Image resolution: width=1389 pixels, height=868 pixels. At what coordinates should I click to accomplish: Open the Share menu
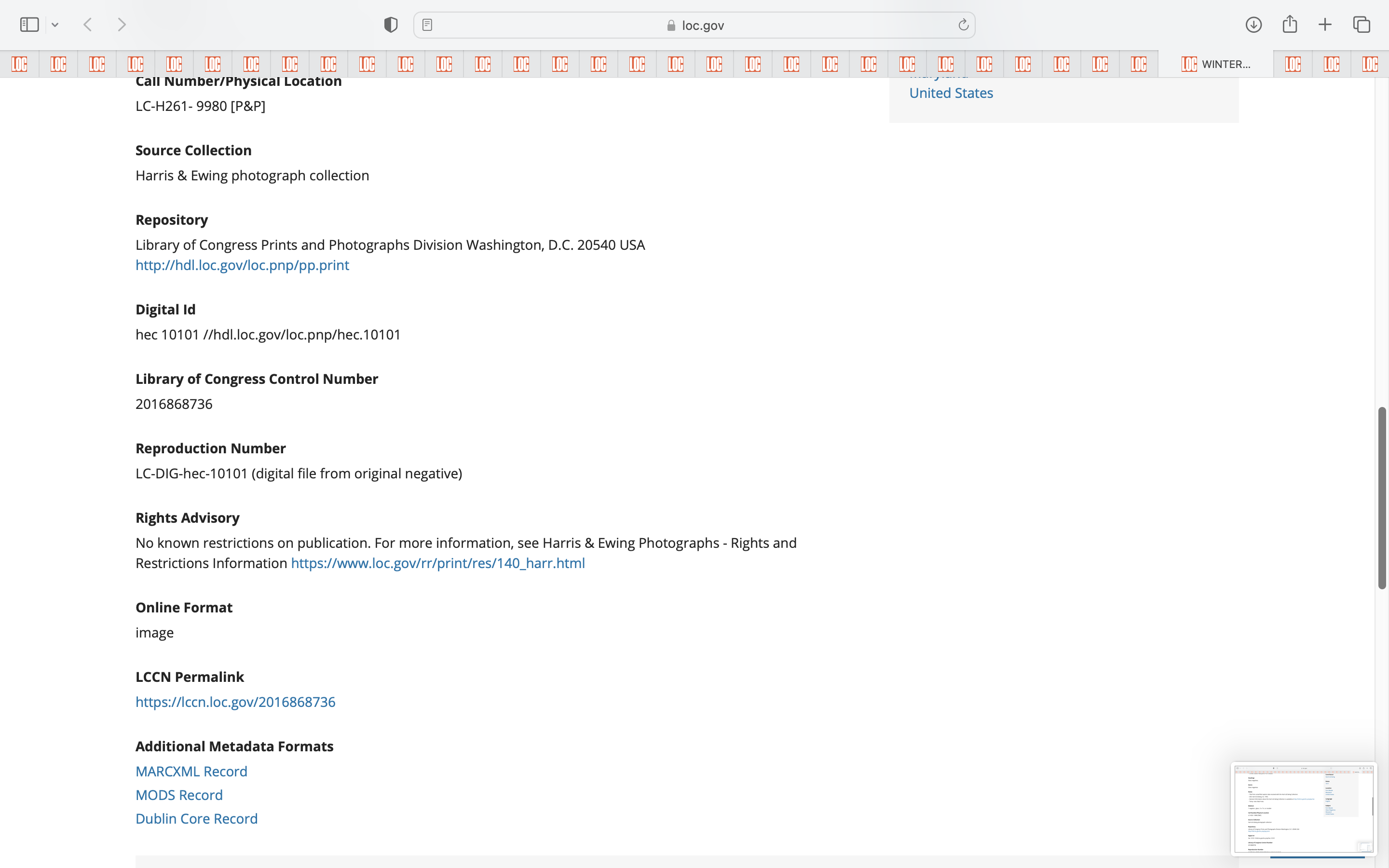click(1290, 25)
